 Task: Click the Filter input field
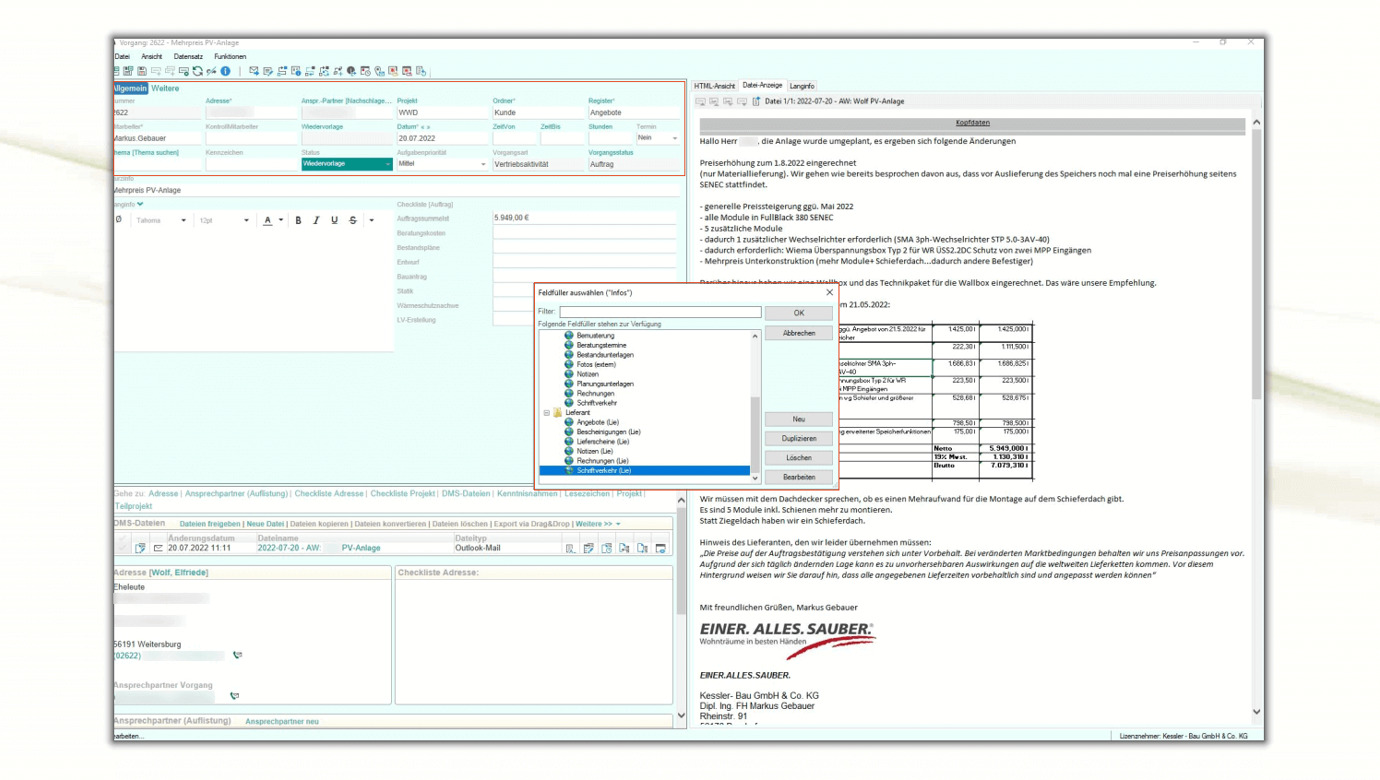[x=660, y=312]
